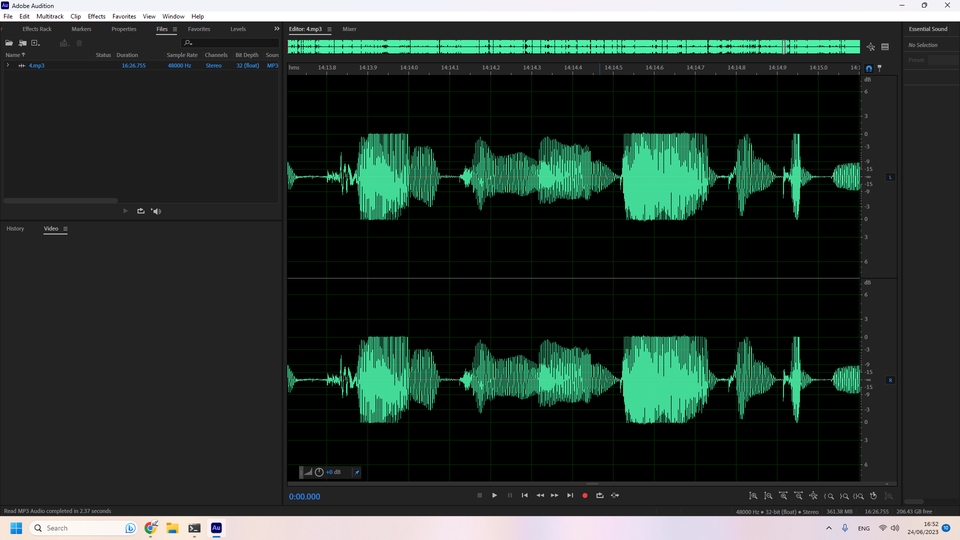Toggle Files panel auto-play speaker icon
Screen dimensions: 960x540
click(156, 211)
